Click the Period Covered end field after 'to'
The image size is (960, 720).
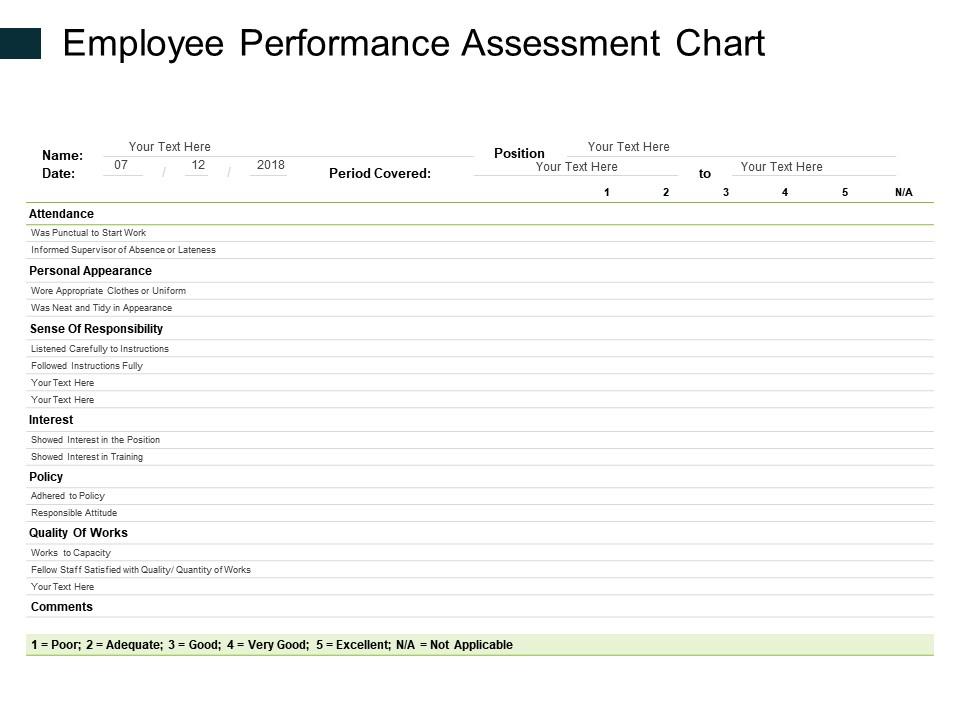pyautogui.click(x=814, y=167)
